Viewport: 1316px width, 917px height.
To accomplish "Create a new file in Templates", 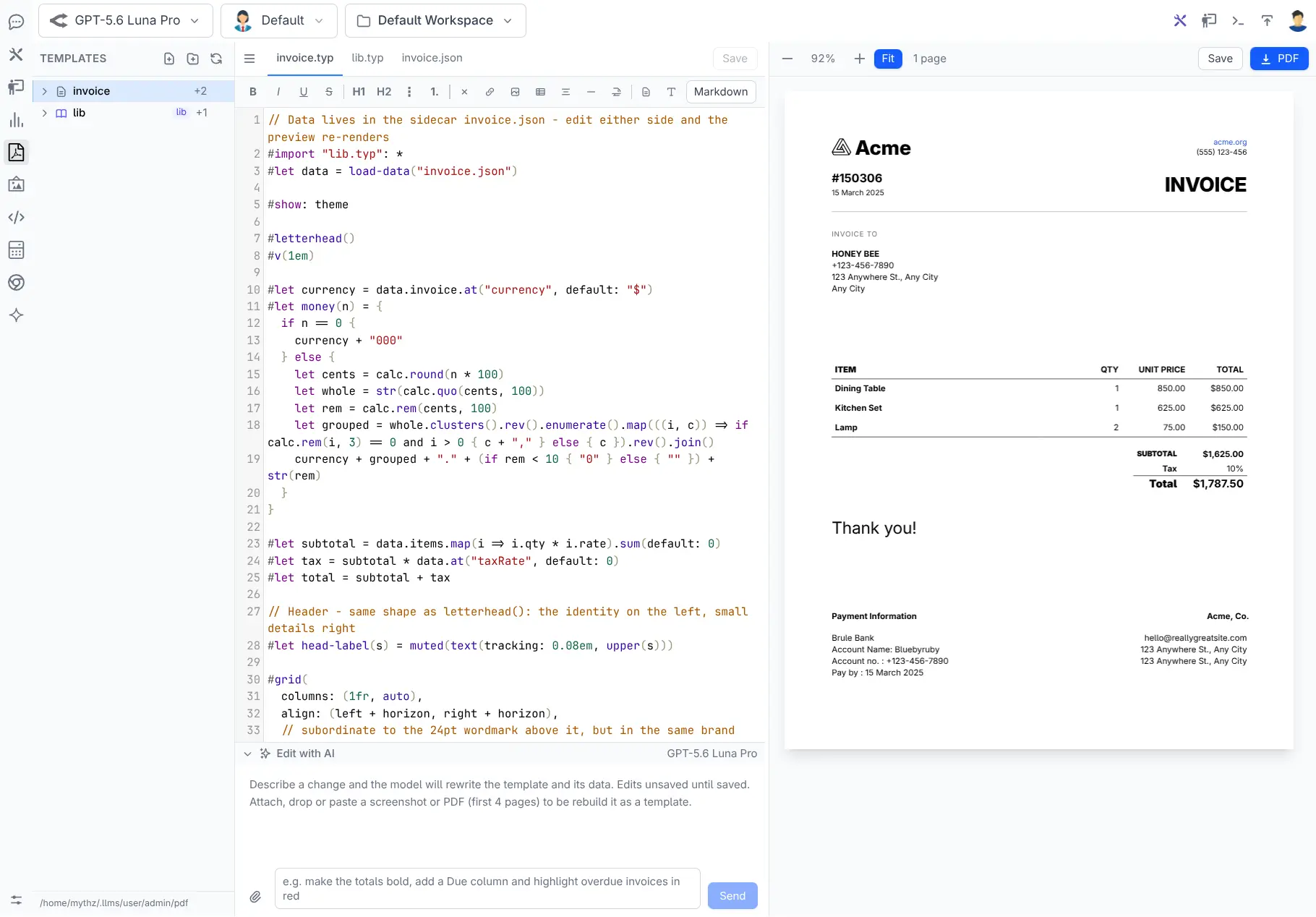I will [x=169, y=59].
